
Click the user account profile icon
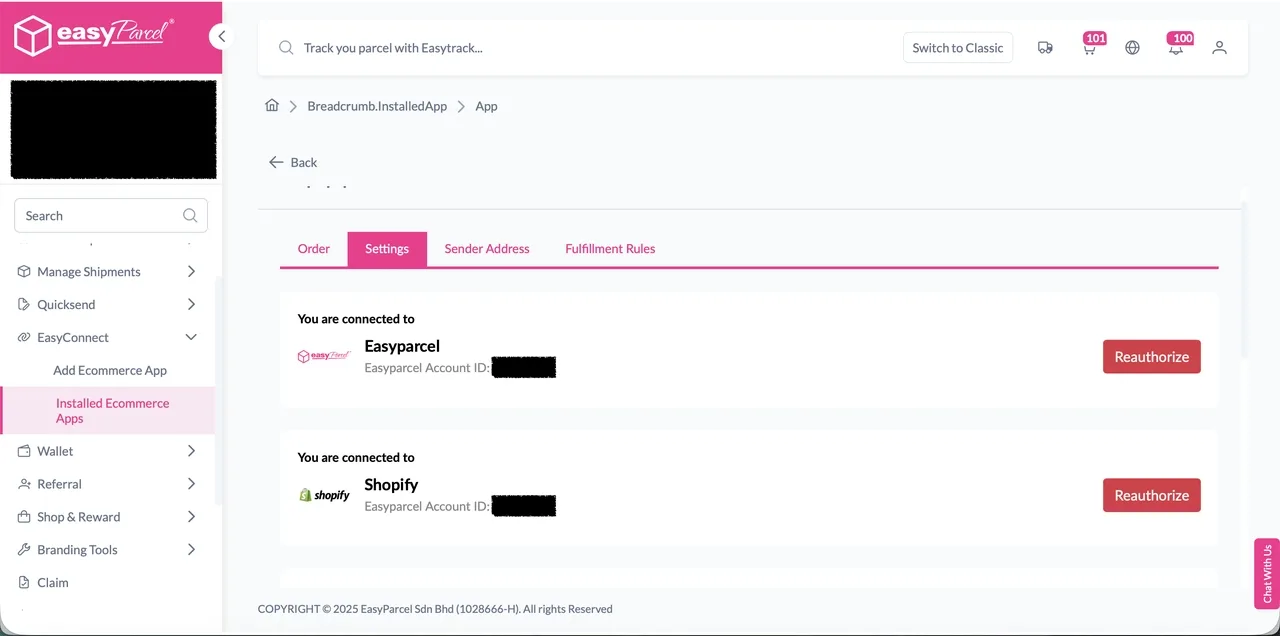[x=1219, y=47]
